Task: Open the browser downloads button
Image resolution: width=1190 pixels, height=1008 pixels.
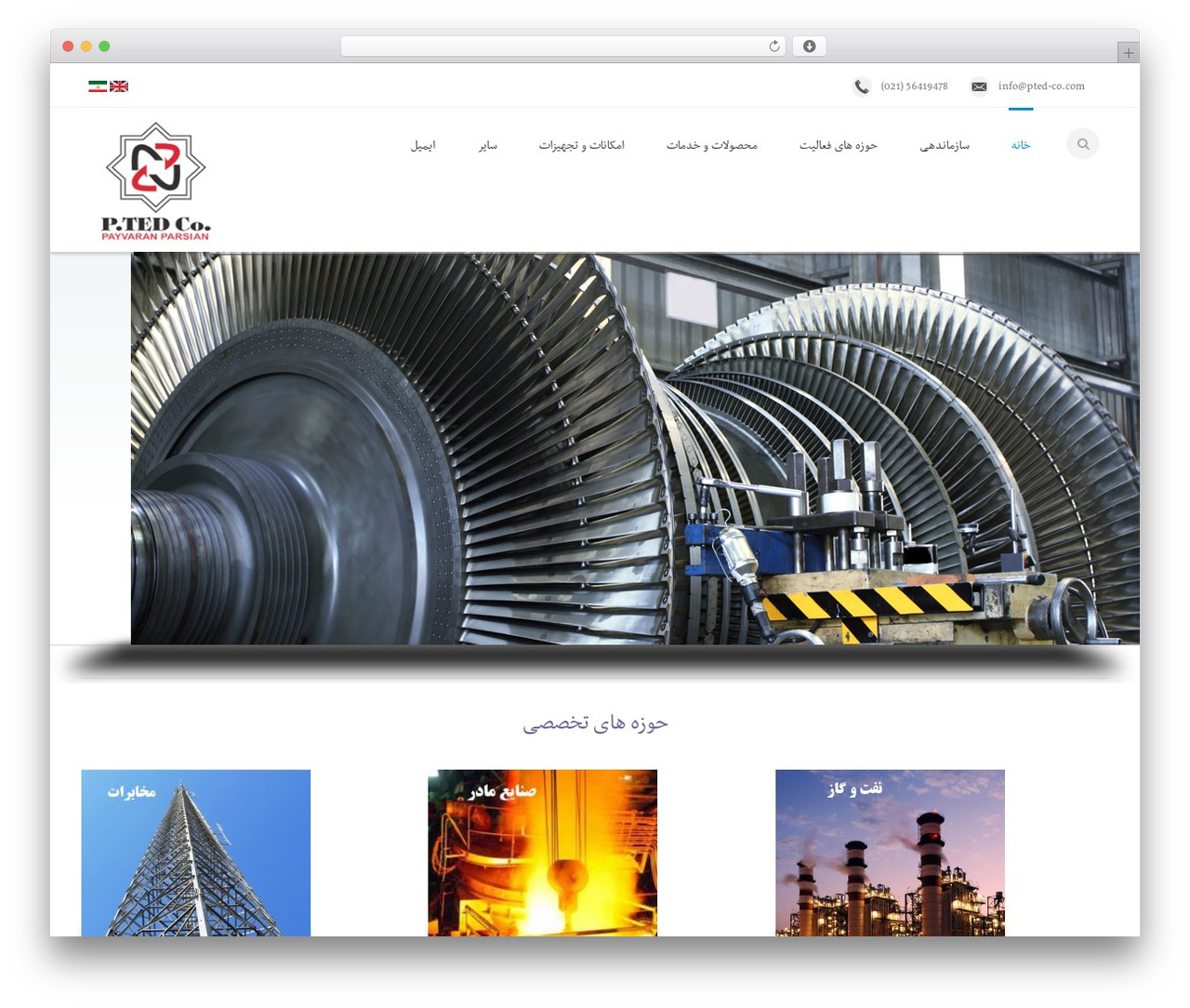Action: coord(810,46)
